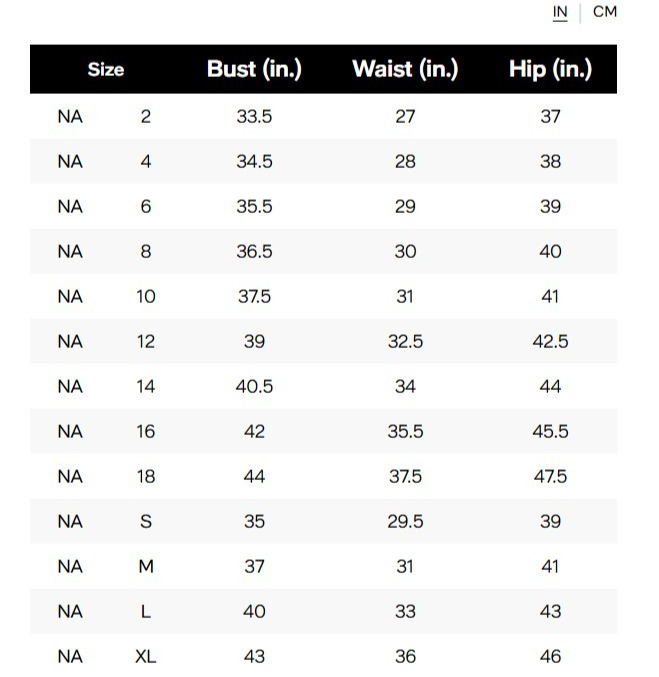
Task: Click waist value 29.5 for size S
Action: (x=405, y=522)
